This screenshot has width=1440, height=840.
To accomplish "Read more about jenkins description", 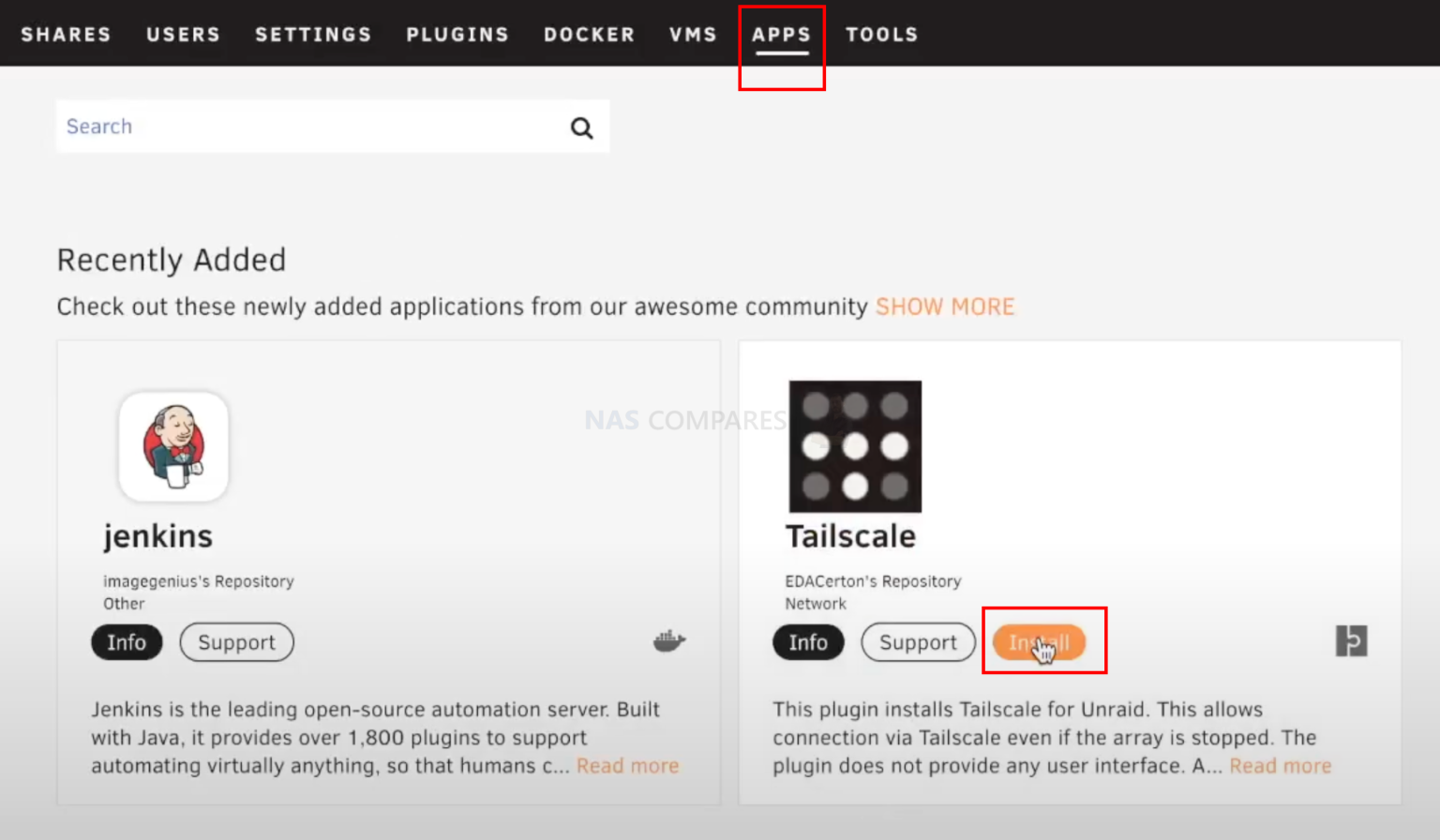I will (x=627, y=765).
